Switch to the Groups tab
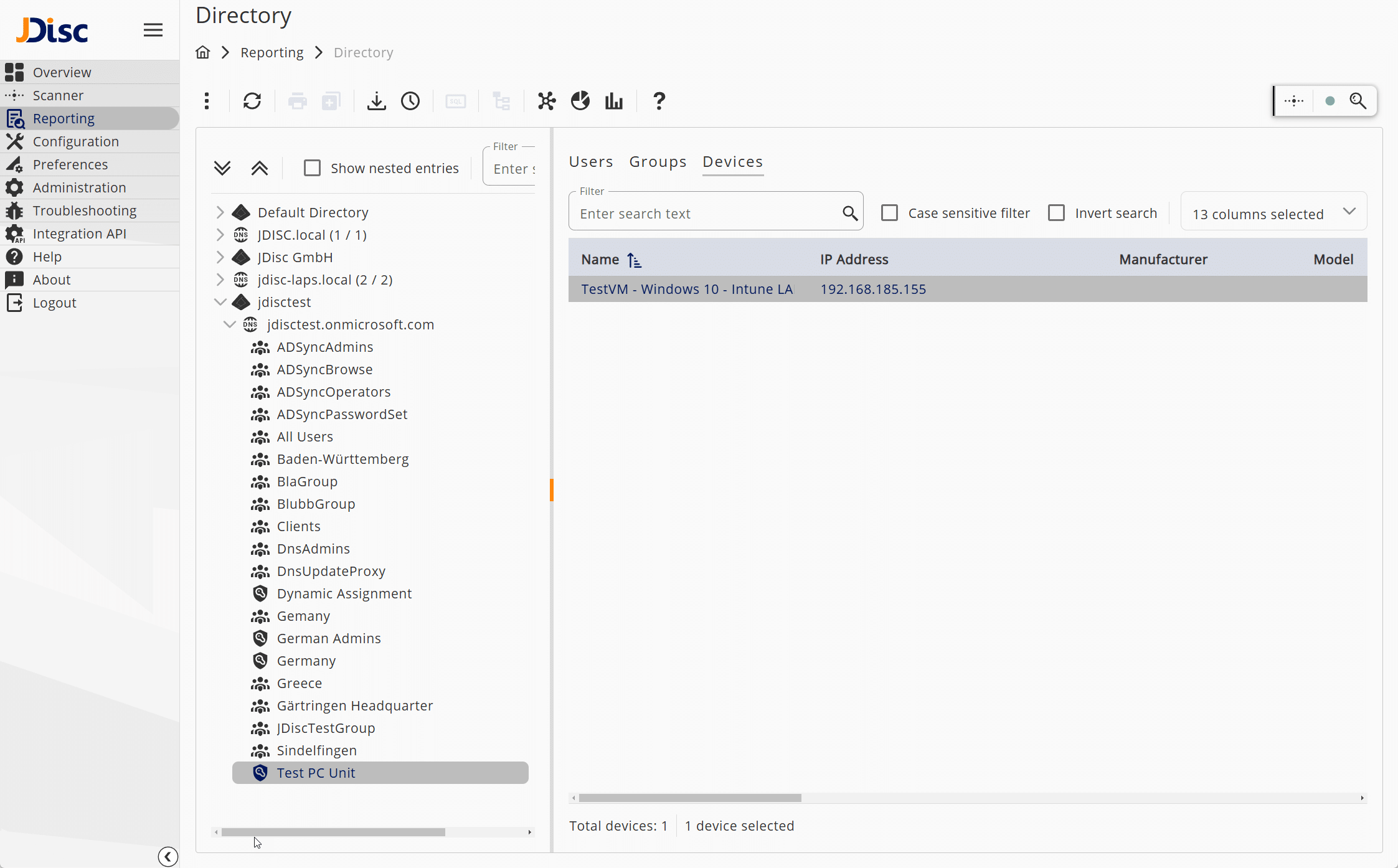1398x868 pixels. (x=658, y=161)
